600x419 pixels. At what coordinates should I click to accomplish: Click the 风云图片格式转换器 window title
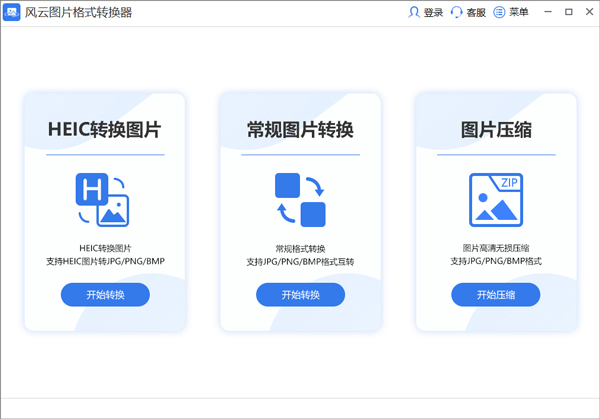point(78,13)
